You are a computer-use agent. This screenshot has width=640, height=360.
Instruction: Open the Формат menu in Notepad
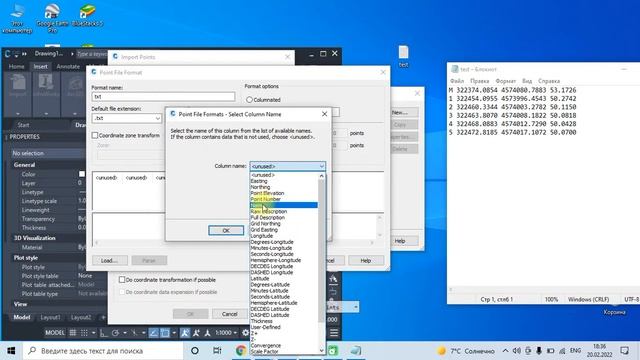(x=505, y=81)
